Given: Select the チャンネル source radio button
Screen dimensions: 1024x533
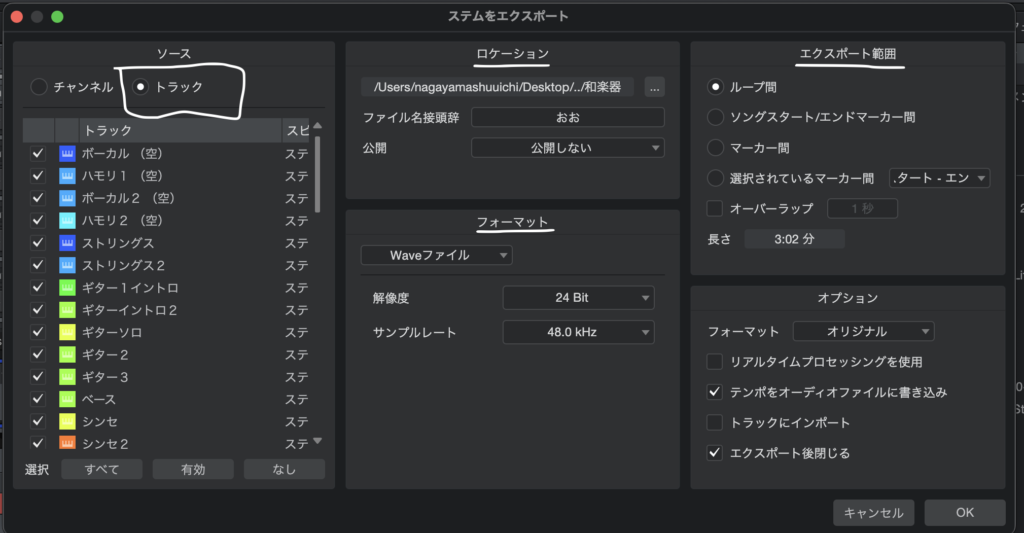Looking at the screenshot, I should pos(39,87).
